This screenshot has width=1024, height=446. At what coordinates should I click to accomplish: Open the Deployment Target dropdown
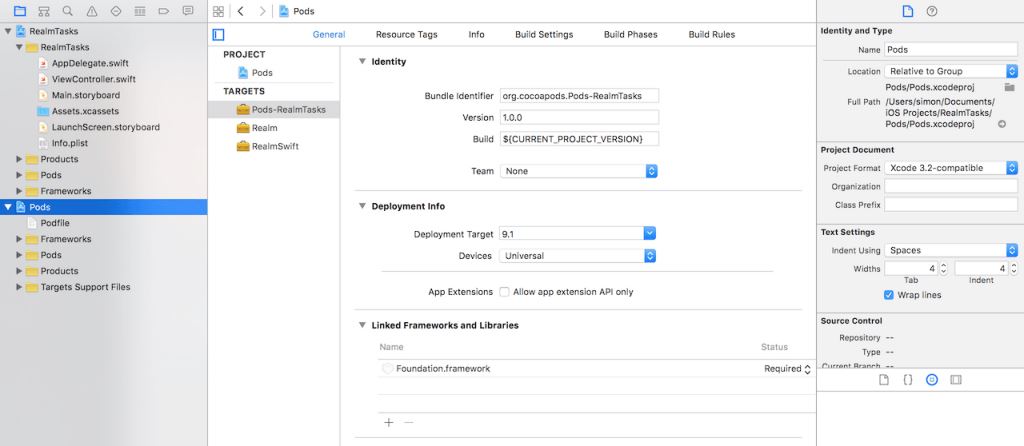pyautogui.click(x=649, y=234)
